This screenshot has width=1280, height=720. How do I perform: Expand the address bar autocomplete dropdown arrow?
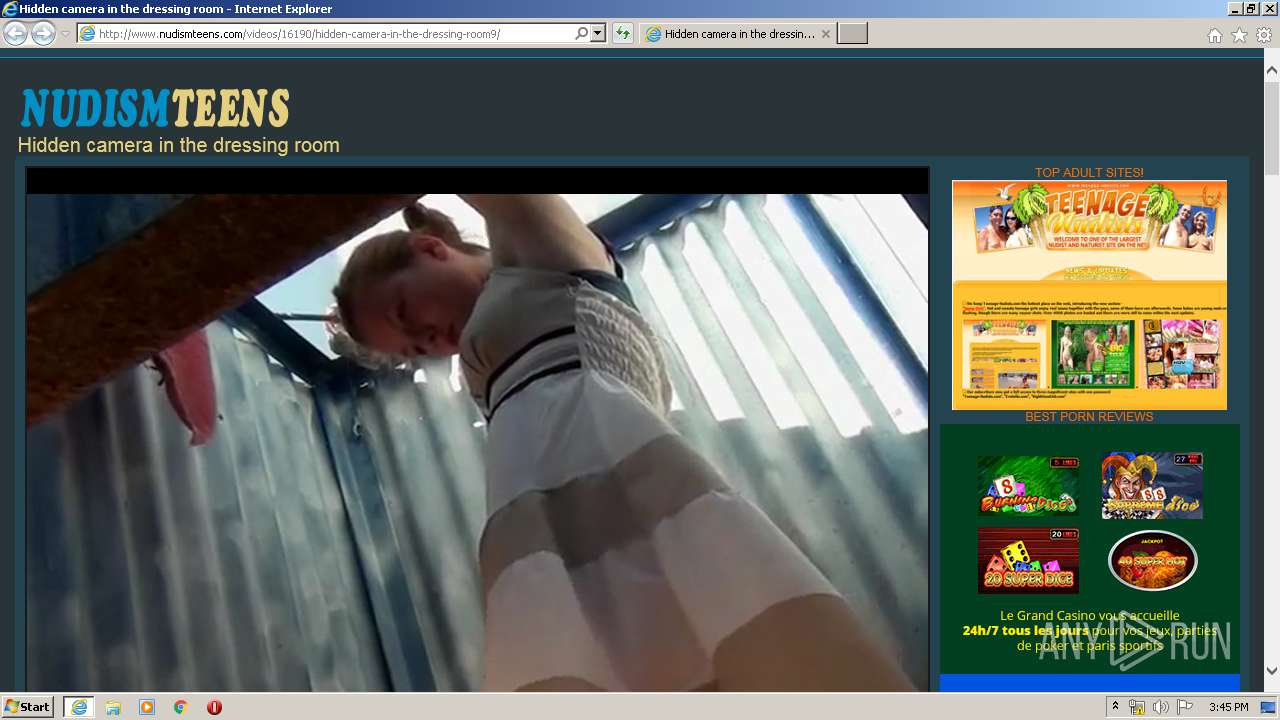click(x=598, y=34)
